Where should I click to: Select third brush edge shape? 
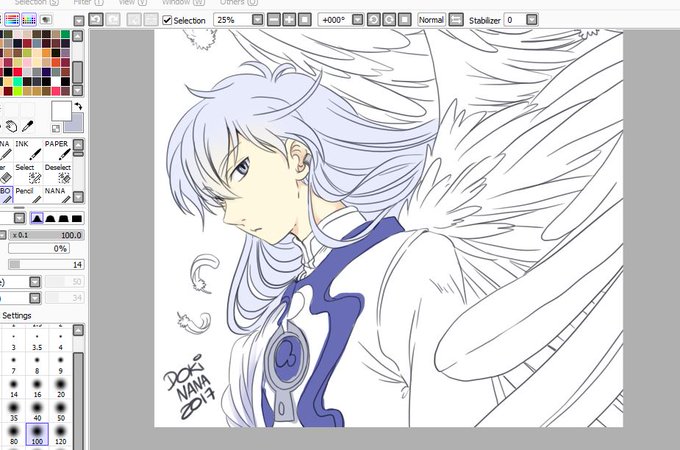tap(63, 218)
